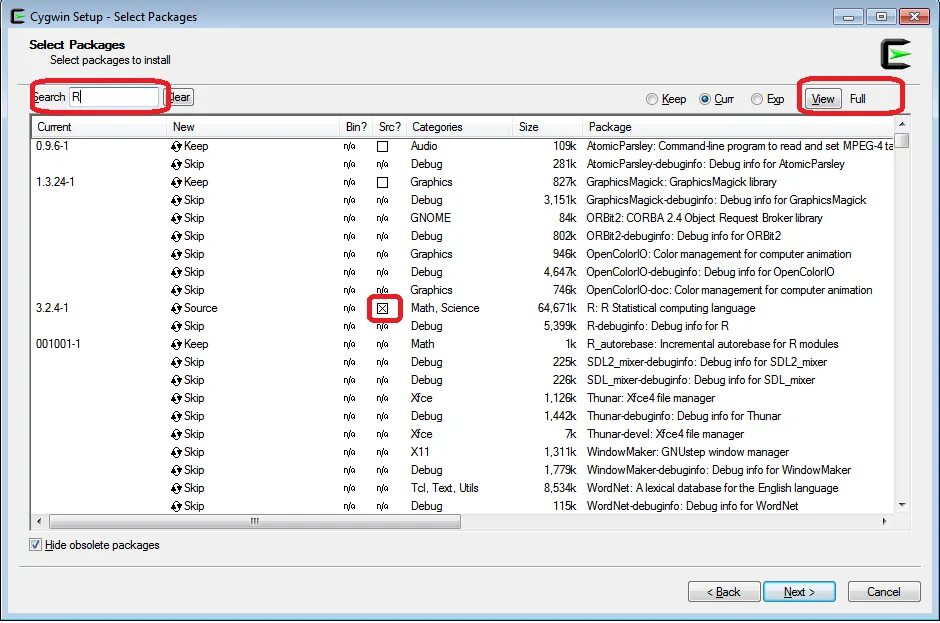Cycle the WordNet-debuginfo Skip icon
Screen dimensions: 940x623
176,506
